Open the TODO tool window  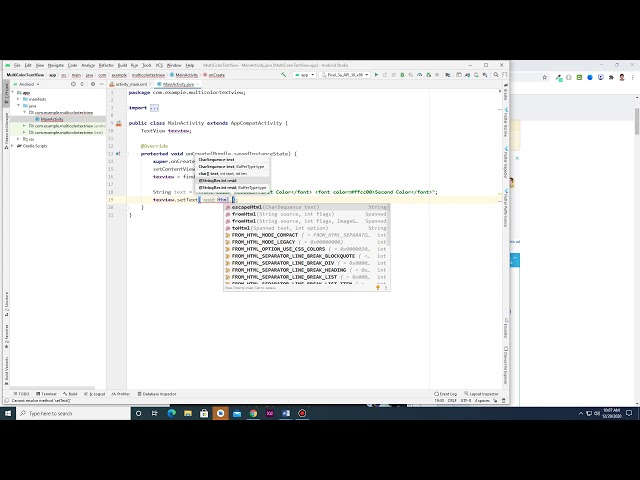(21, 394)
